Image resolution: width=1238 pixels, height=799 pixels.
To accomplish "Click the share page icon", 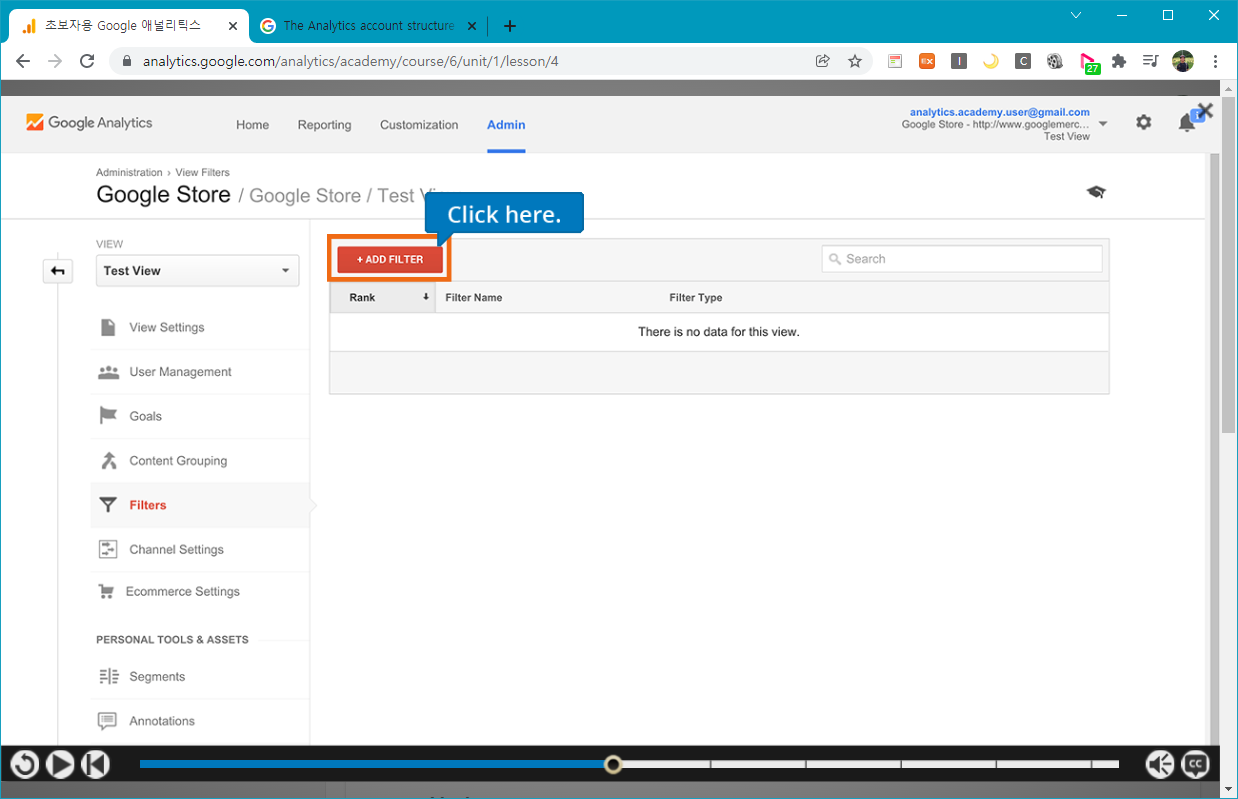I will [x=823, y=61].
